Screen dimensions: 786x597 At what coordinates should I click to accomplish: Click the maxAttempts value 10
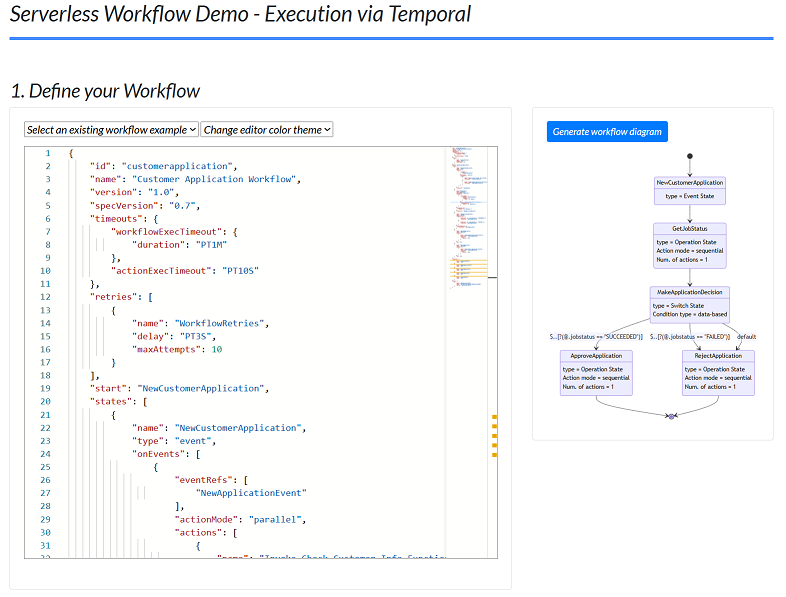tap(216, 349)
